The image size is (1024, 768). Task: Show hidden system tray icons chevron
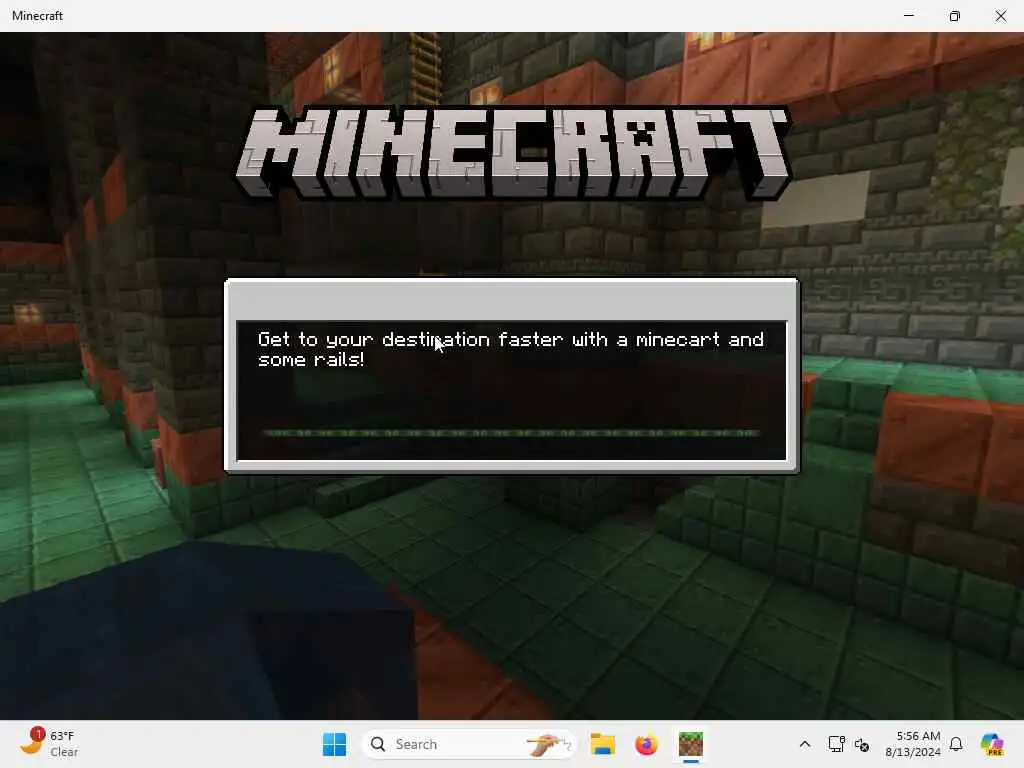805,744
